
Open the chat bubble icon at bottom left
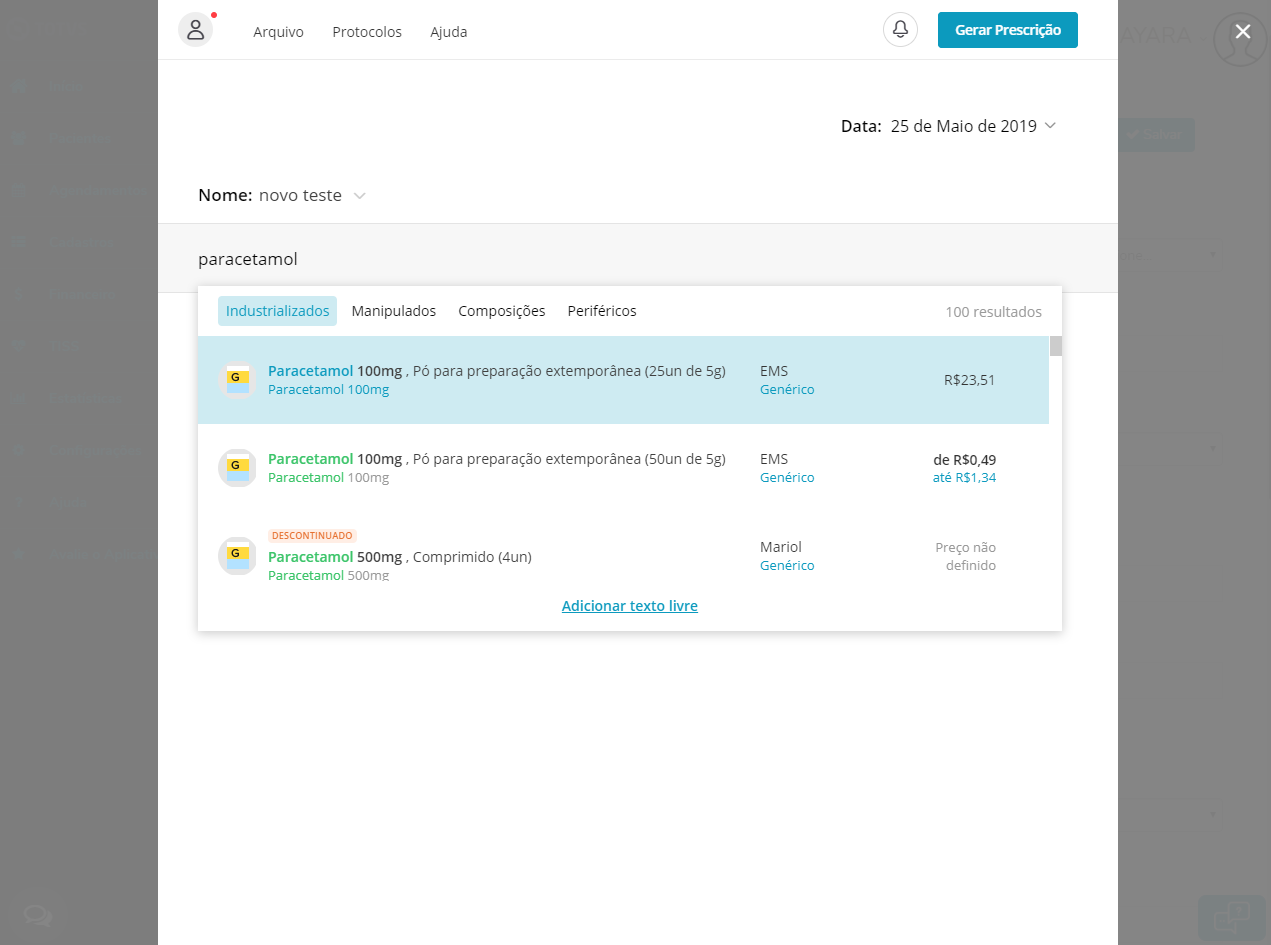[38, 914]
